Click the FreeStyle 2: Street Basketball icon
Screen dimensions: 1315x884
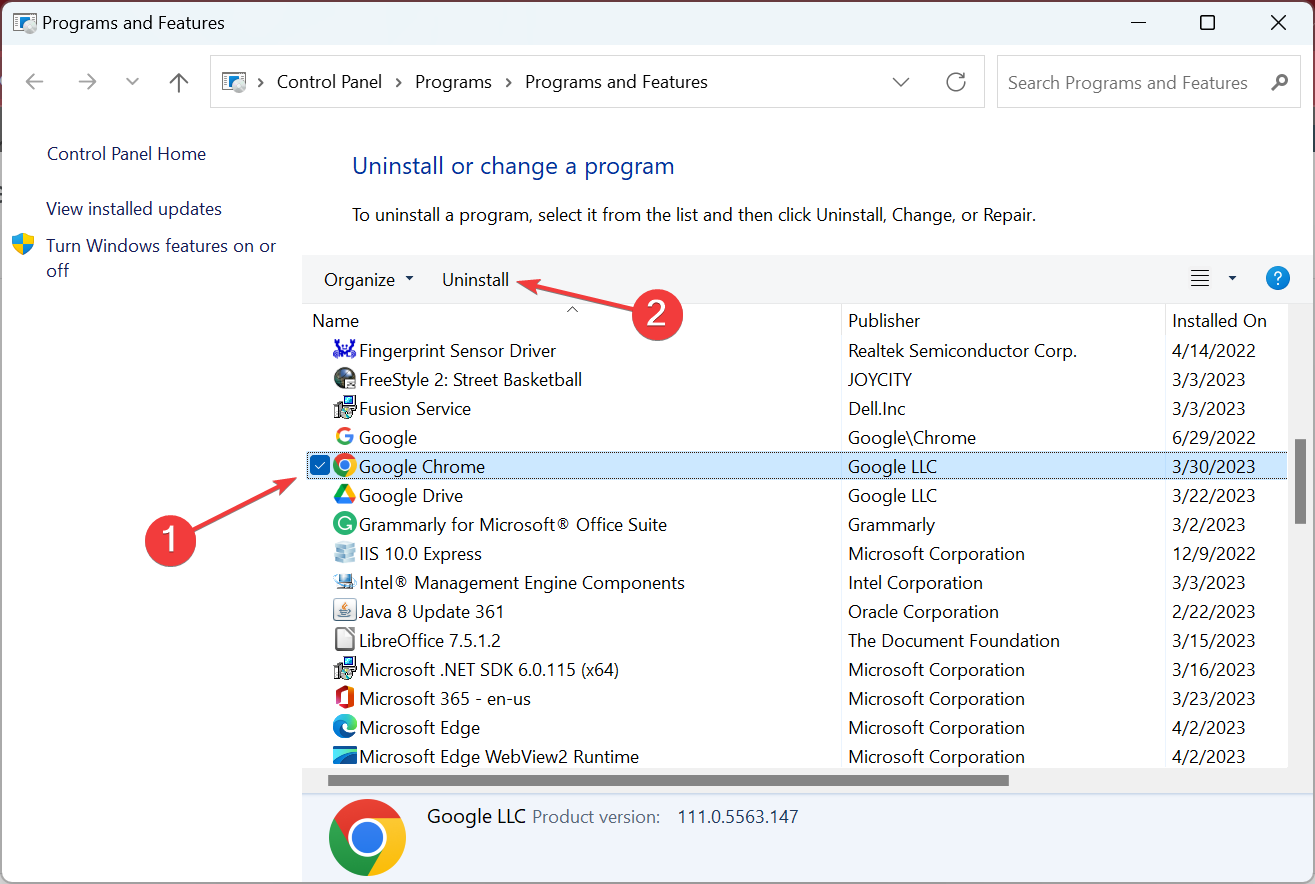click(x=344, y=379)
